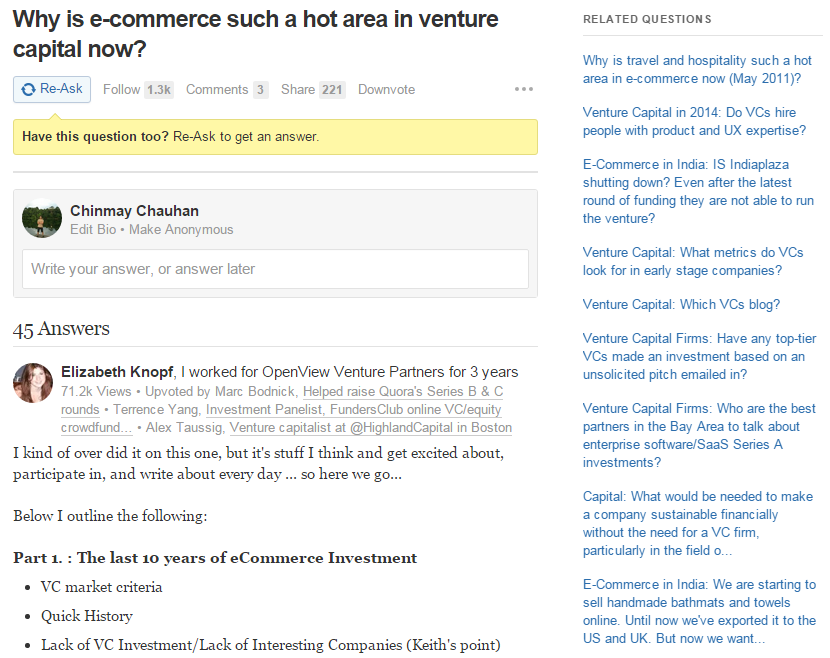Screen dimensions: 830x658
Task: Click Elizabeth Knopf's avatar photo
Action: (x=33, y=383)
